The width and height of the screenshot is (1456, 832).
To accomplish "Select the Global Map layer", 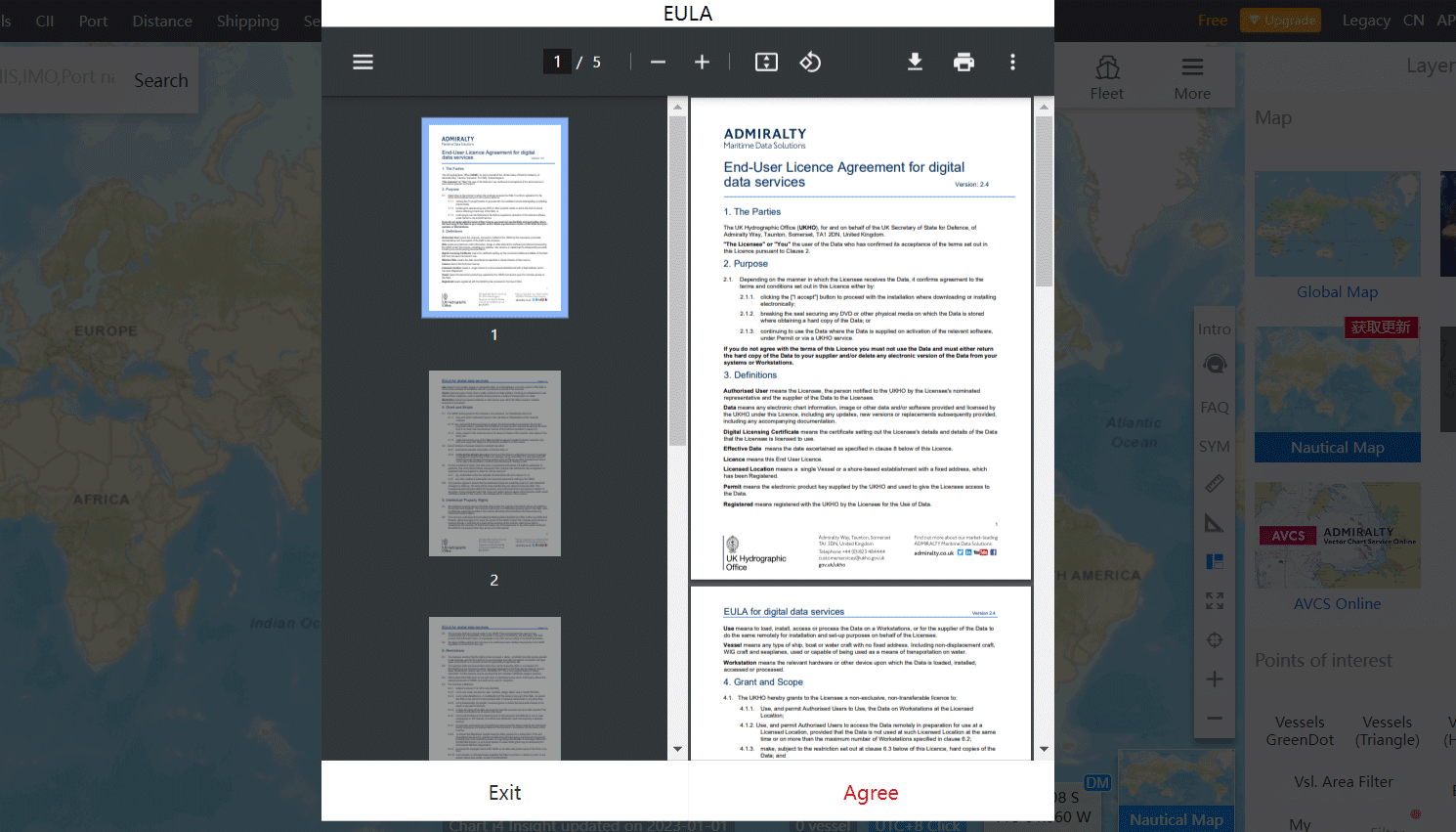I will tap(1337, 237).
